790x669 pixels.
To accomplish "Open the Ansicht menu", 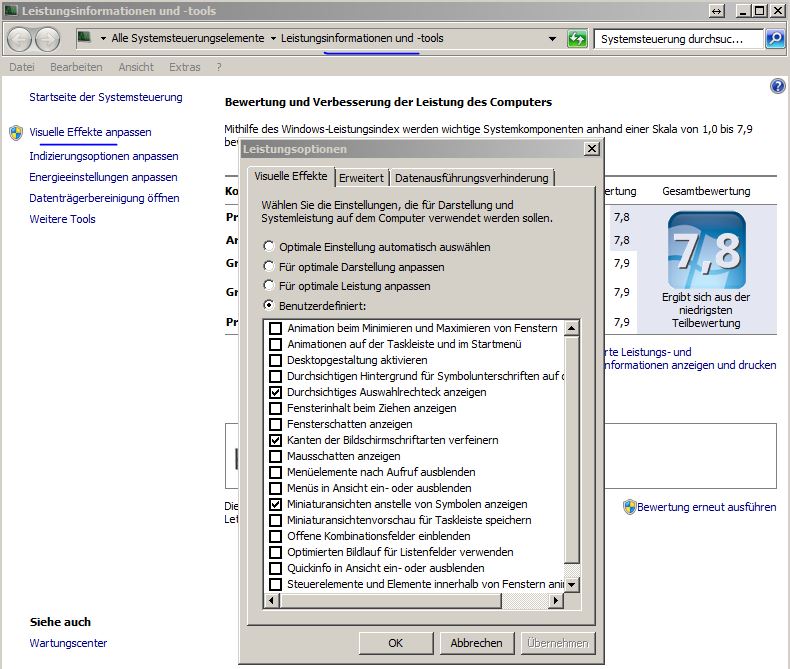I will [136, 67].
